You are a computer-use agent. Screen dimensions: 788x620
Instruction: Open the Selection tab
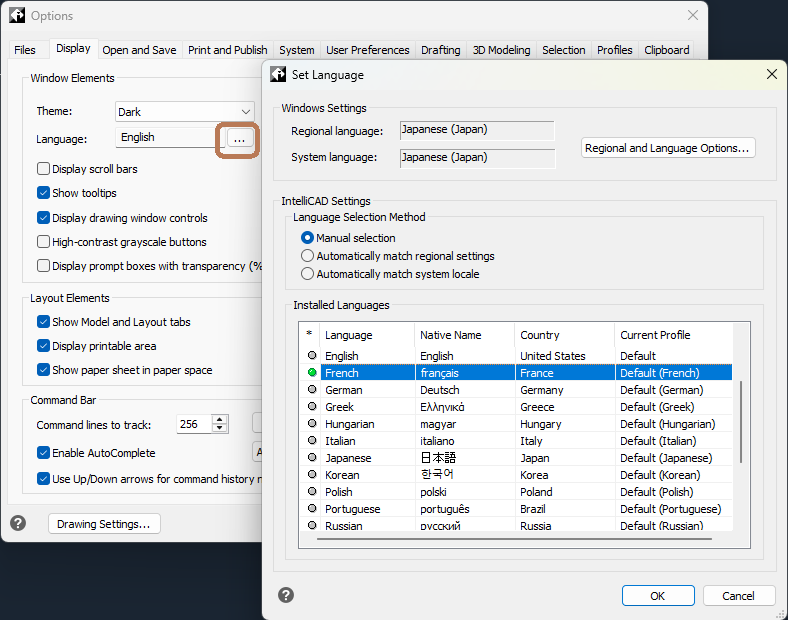coord(564,50)
